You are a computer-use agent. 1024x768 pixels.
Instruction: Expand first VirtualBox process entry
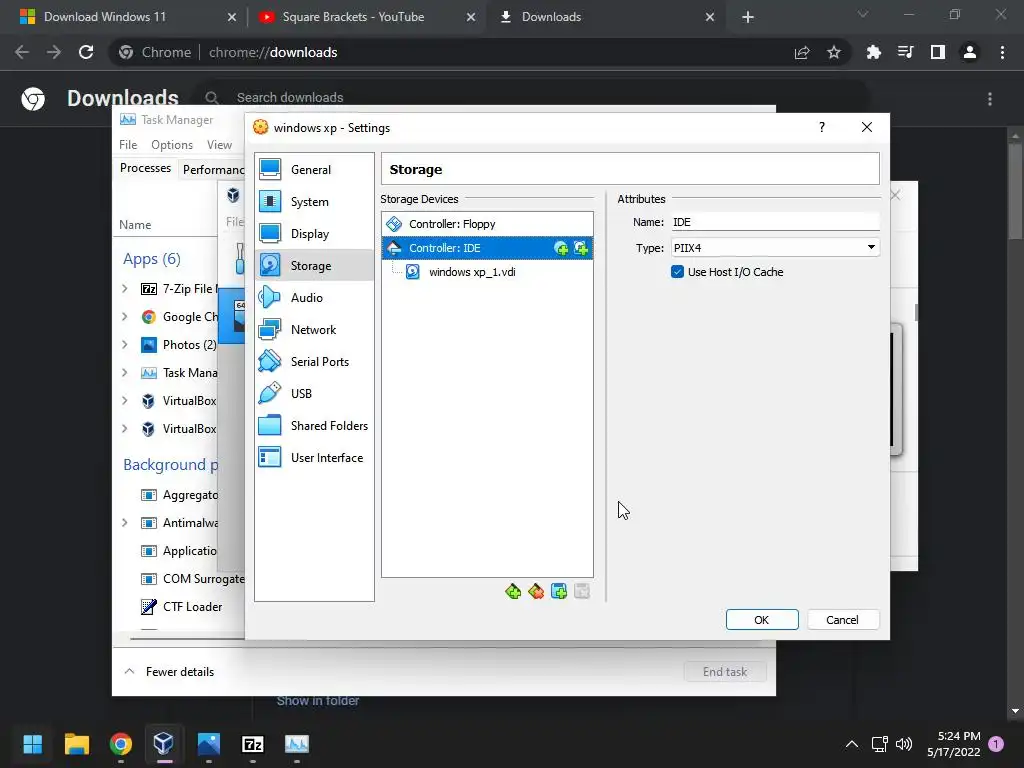click(125, 401)
